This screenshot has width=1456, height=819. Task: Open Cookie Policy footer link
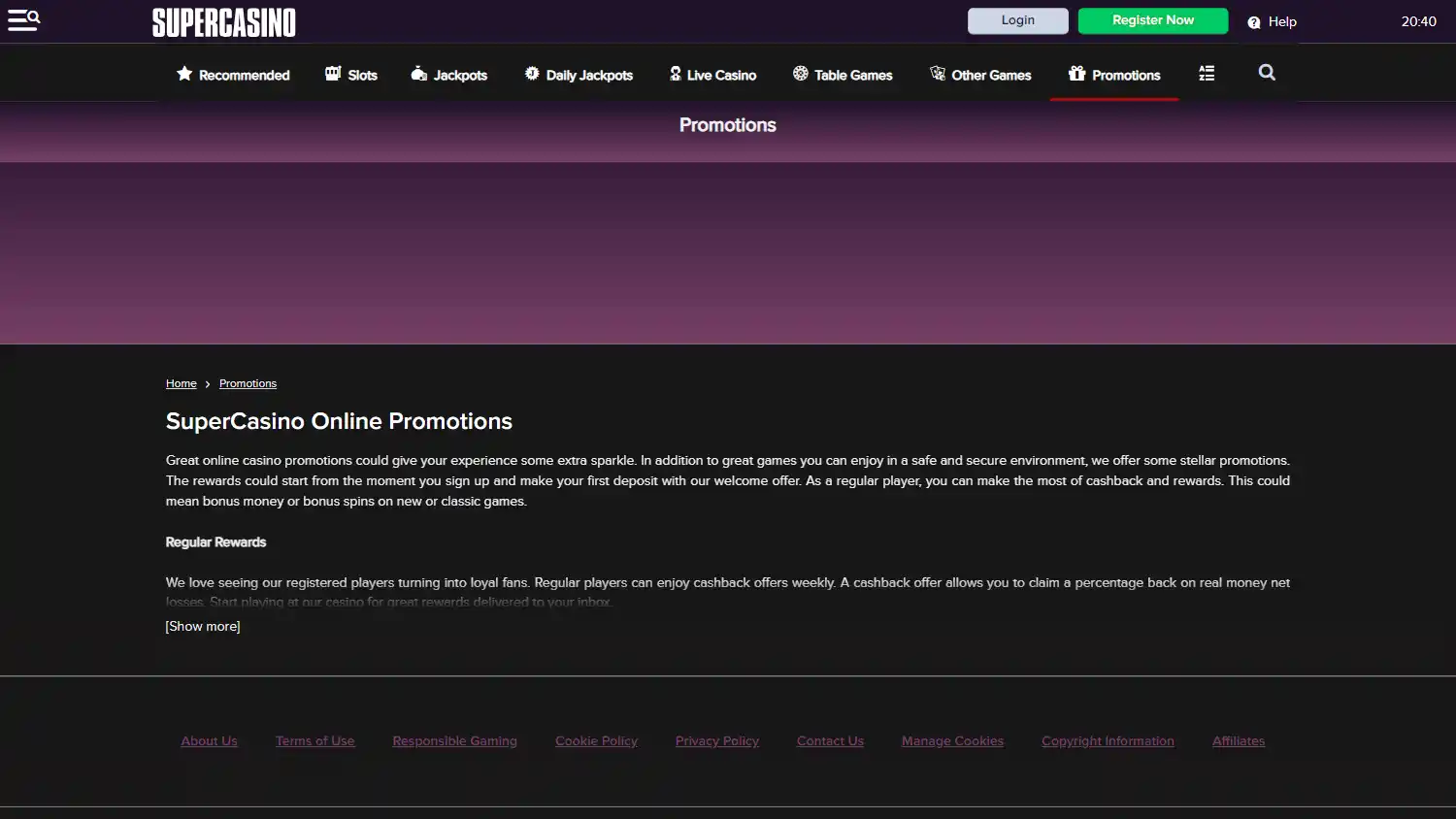pyautogui.click(x=596, y=740)
